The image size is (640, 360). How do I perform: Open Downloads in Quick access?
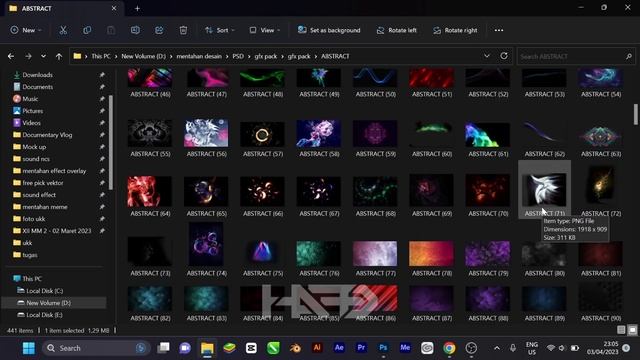tap(38, 75)
